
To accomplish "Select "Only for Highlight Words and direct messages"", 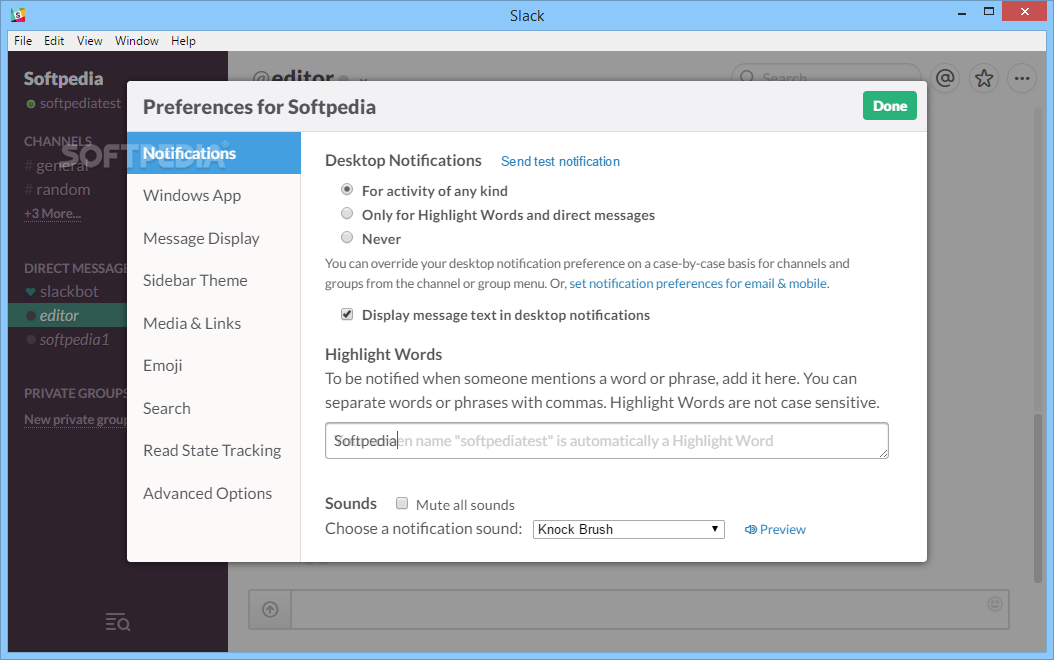I will (x=347, y=214).
